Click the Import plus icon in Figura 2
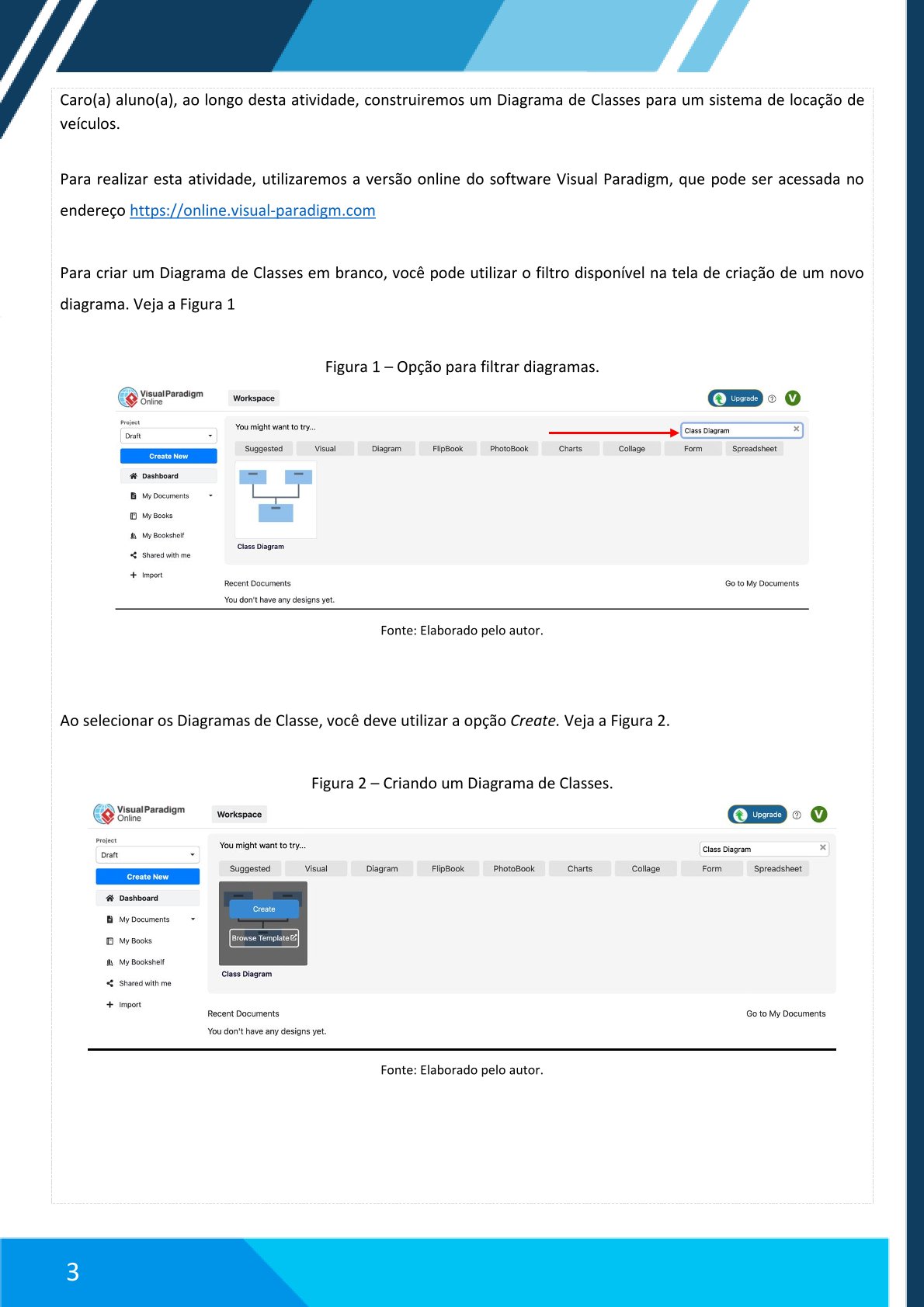Image resolution: width=924 pixels, height=1307 pixels. coord(109,1005)
